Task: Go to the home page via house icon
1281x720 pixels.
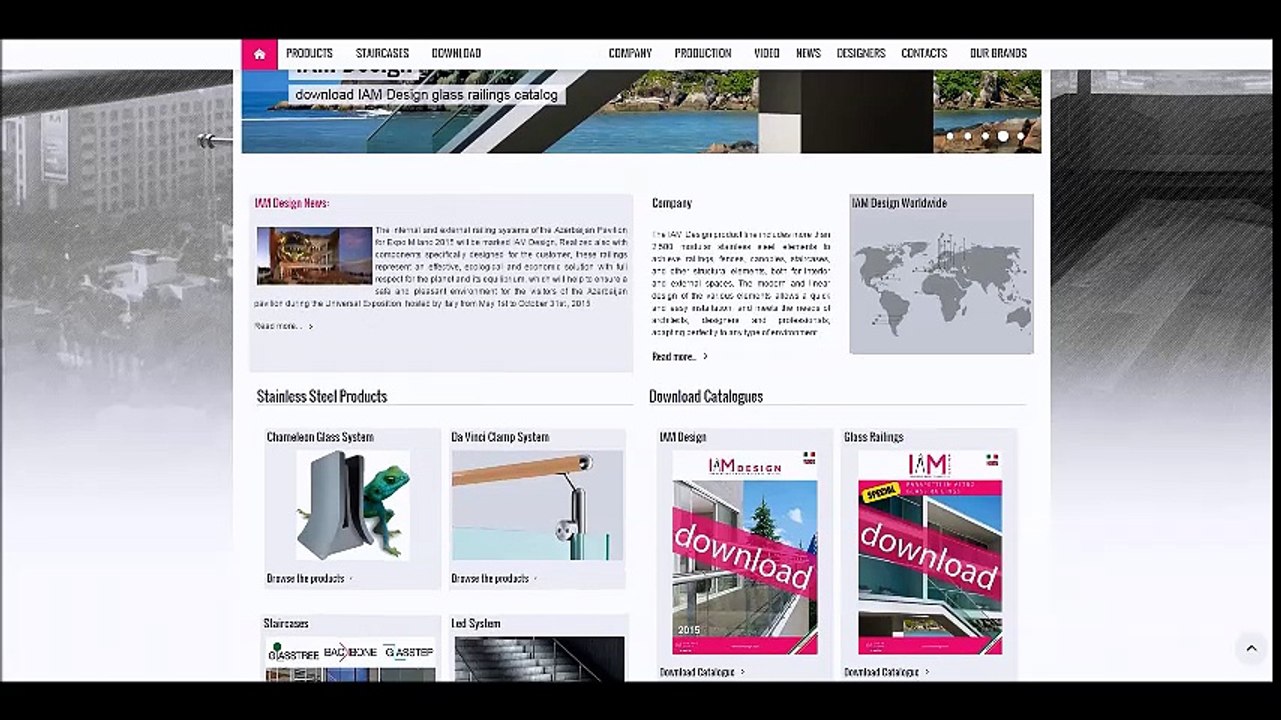Action: click(x=259, y=54)
